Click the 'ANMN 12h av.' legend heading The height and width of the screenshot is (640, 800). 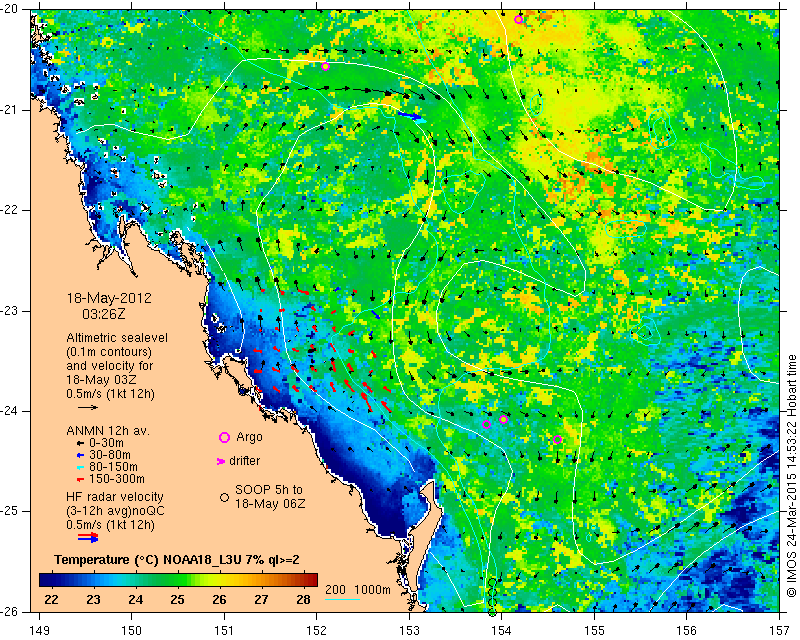point(108,431)
